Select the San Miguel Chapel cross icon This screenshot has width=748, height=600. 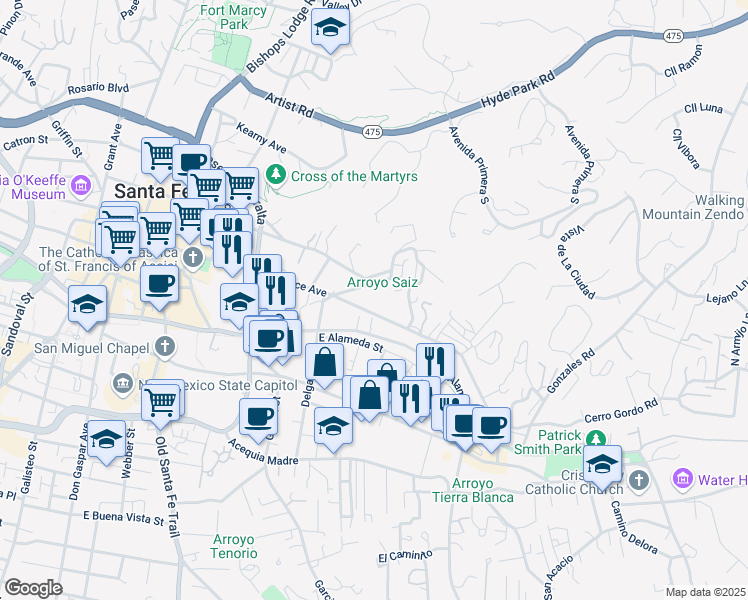(x=165, y=347)
